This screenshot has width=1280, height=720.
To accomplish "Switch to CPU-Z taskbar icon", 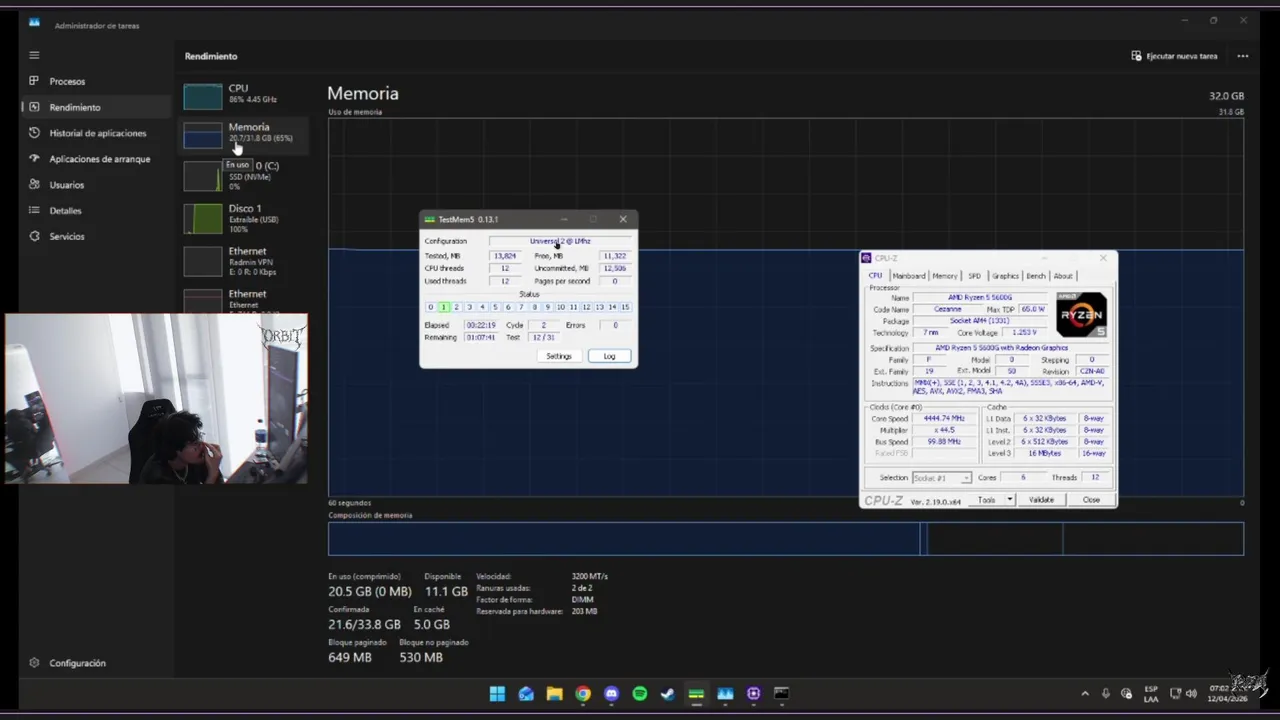I will [x=754, y=694].
